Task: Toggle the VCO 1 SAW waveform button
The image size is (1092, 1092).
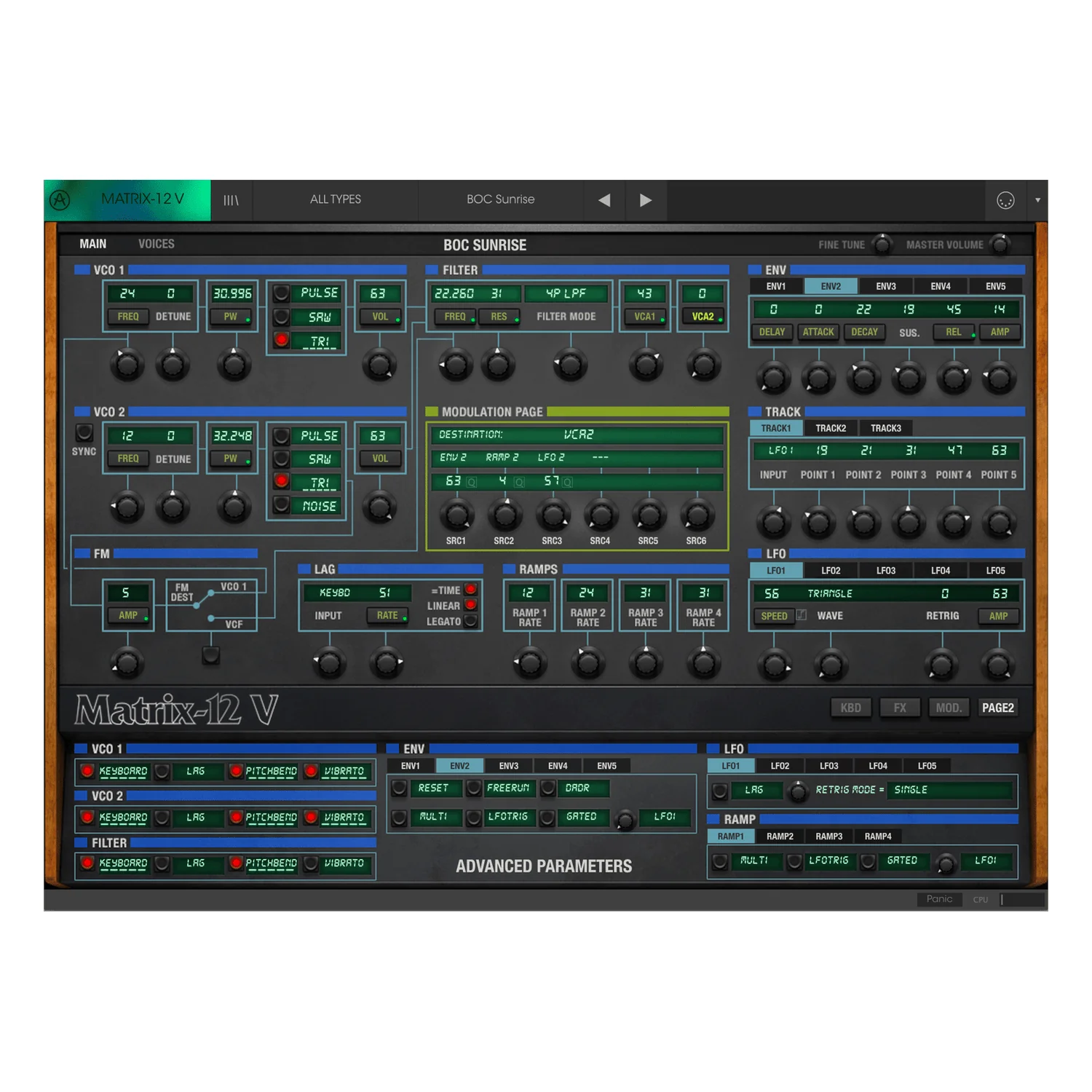Action: [282, 317]
